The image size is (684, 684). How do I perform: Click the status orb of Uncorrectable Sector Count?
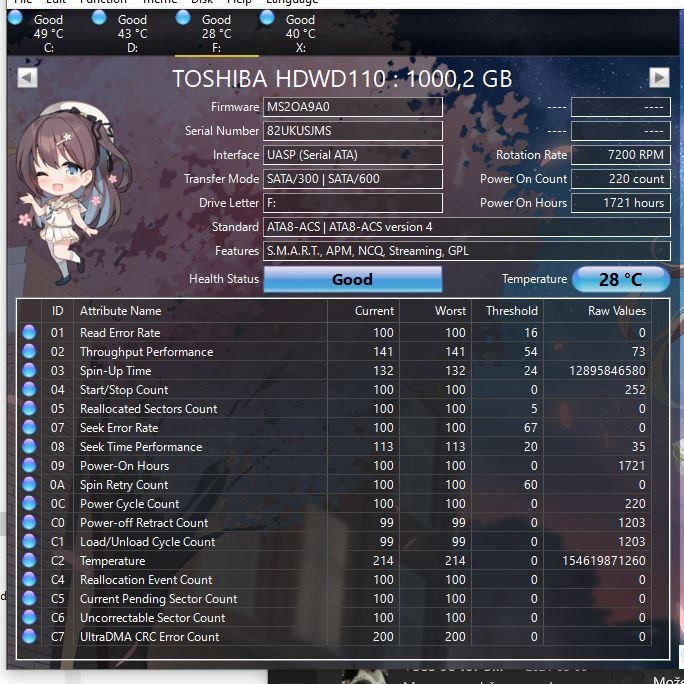[x=29, y=617]
